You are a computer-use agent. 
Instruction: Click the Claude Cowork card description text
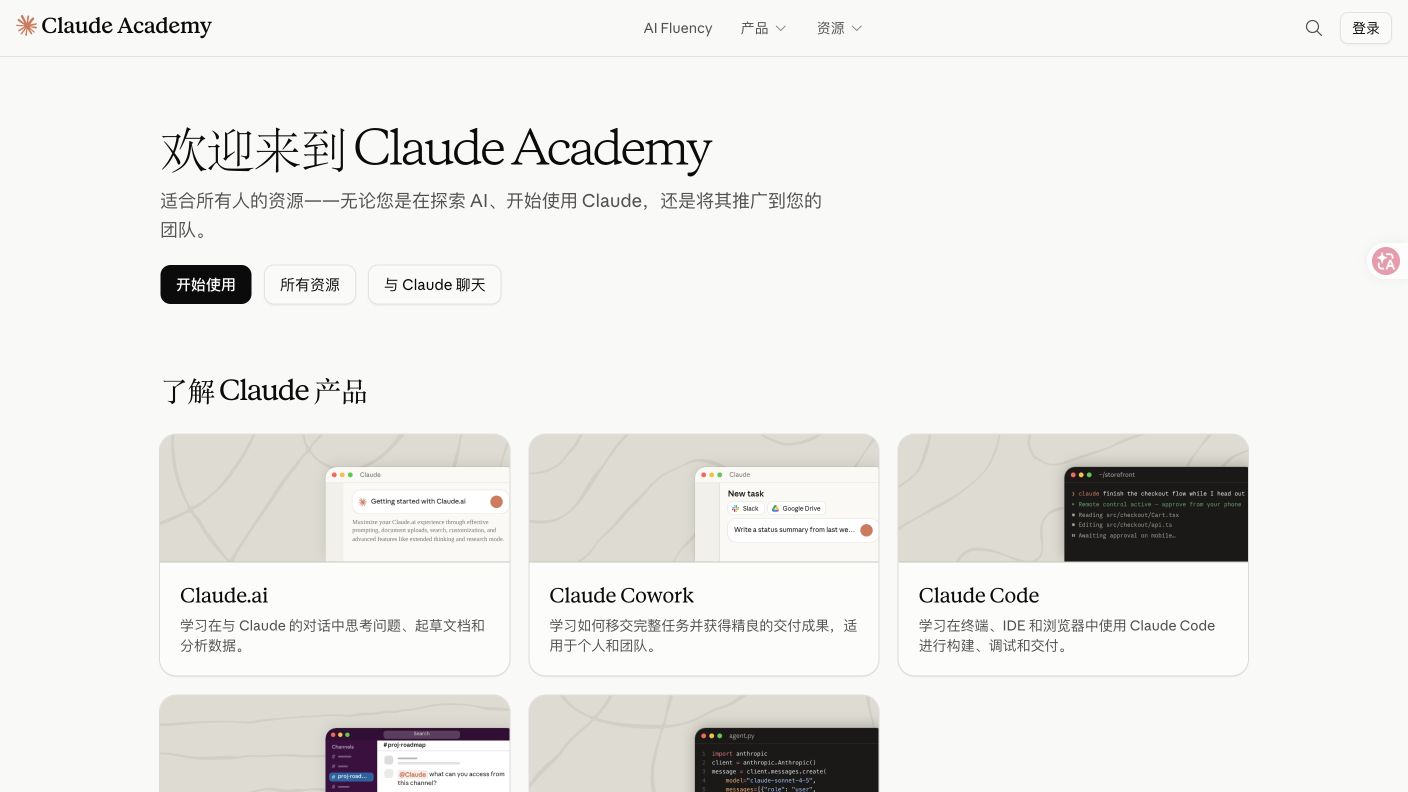pos(703,635)
